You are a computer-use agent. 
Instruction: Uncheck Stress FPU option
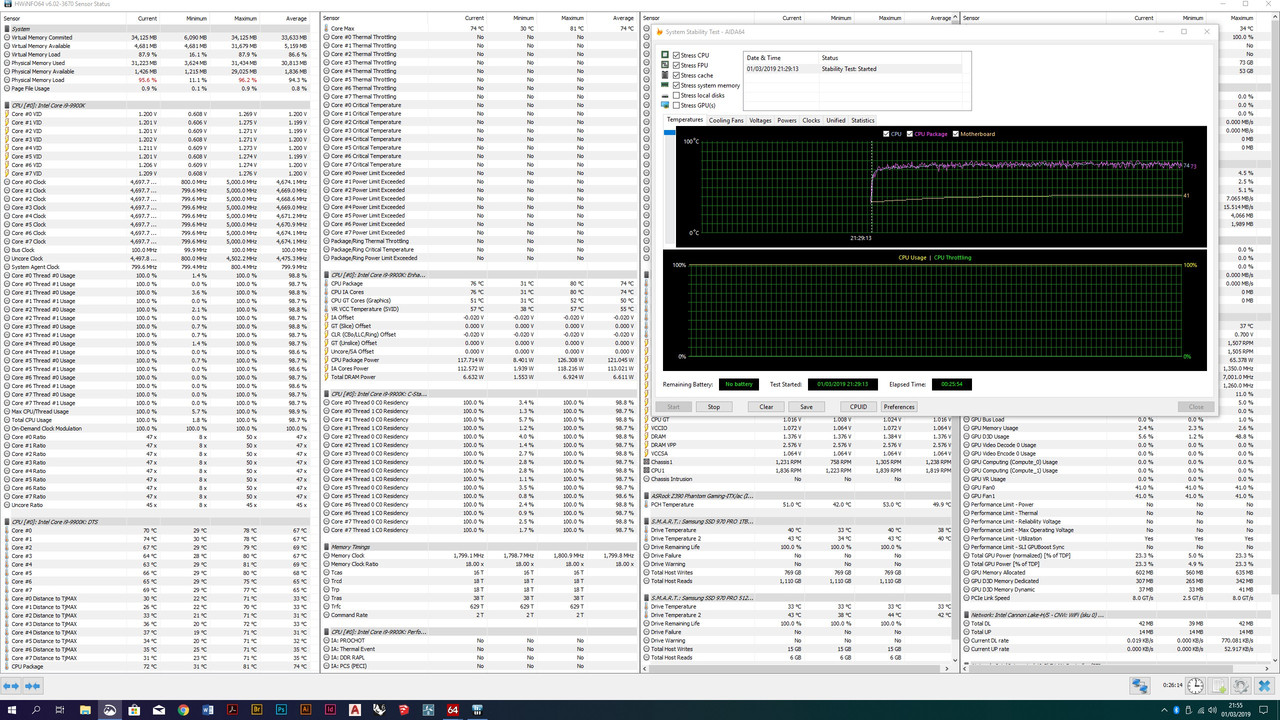[677, 66]
